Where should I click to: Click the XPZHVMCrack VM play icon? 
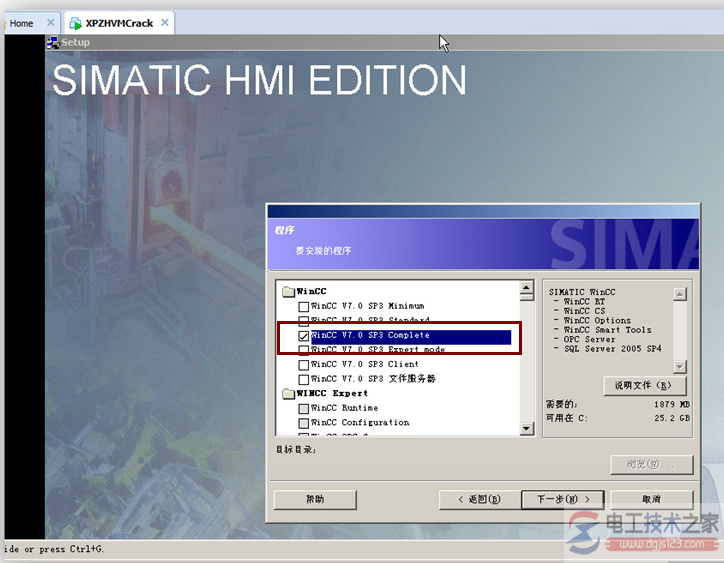[x=75, y=23]
